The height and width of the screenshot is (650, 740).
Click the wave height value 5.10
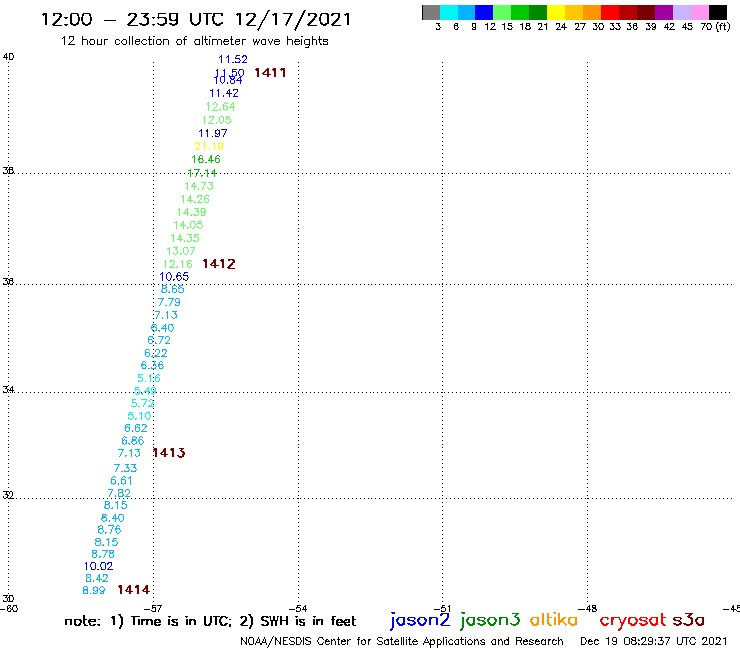139,416
